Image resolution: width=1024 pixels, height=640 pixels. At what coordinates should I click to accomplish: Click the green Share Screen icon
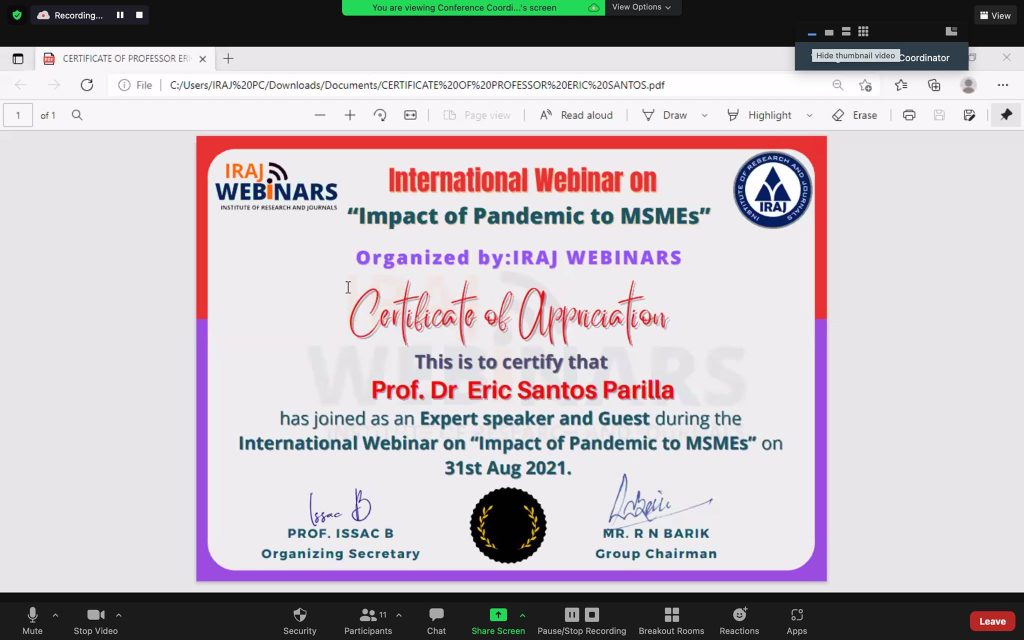point(497,615)
